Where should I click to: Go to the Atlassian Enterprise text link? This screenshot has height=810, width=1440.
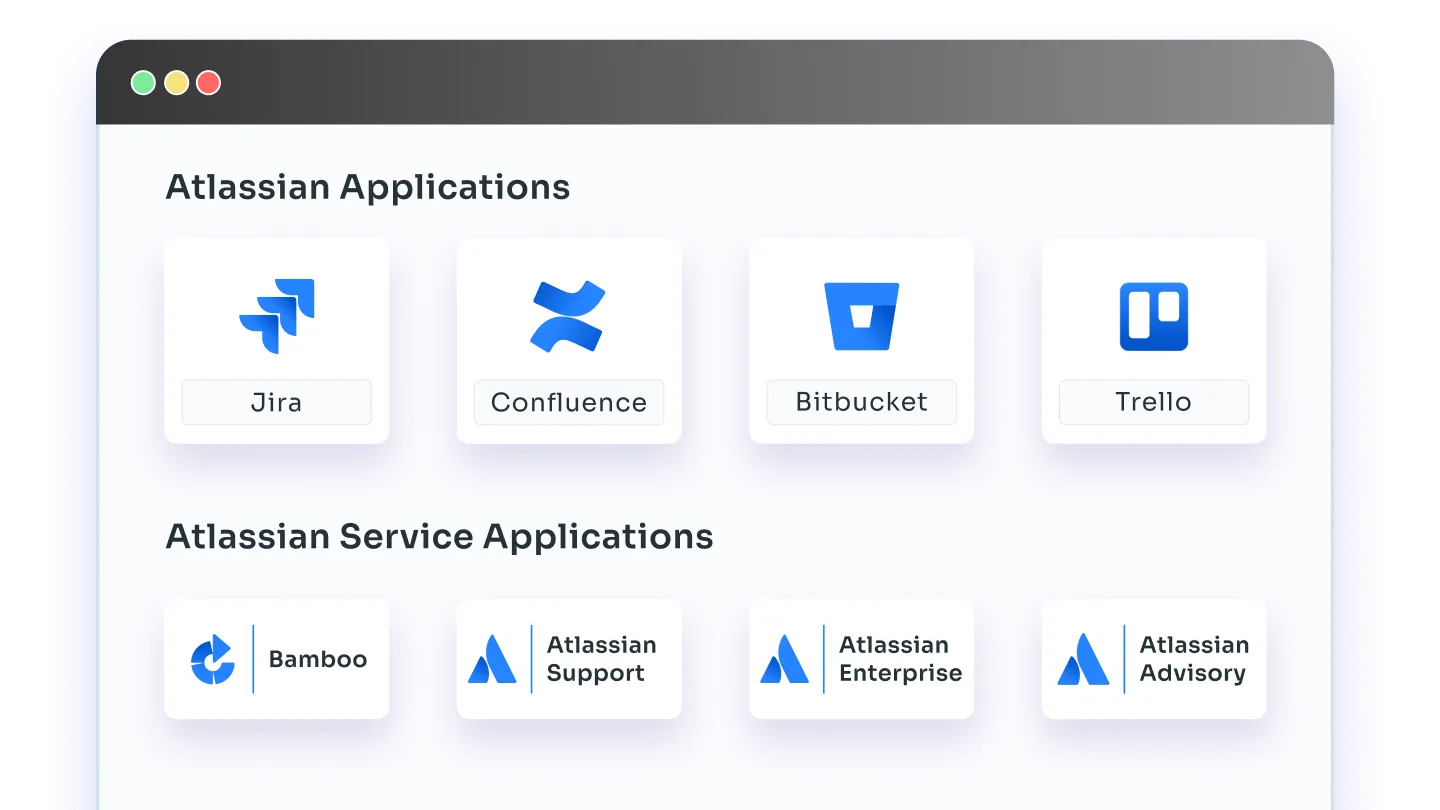(900, 659)
